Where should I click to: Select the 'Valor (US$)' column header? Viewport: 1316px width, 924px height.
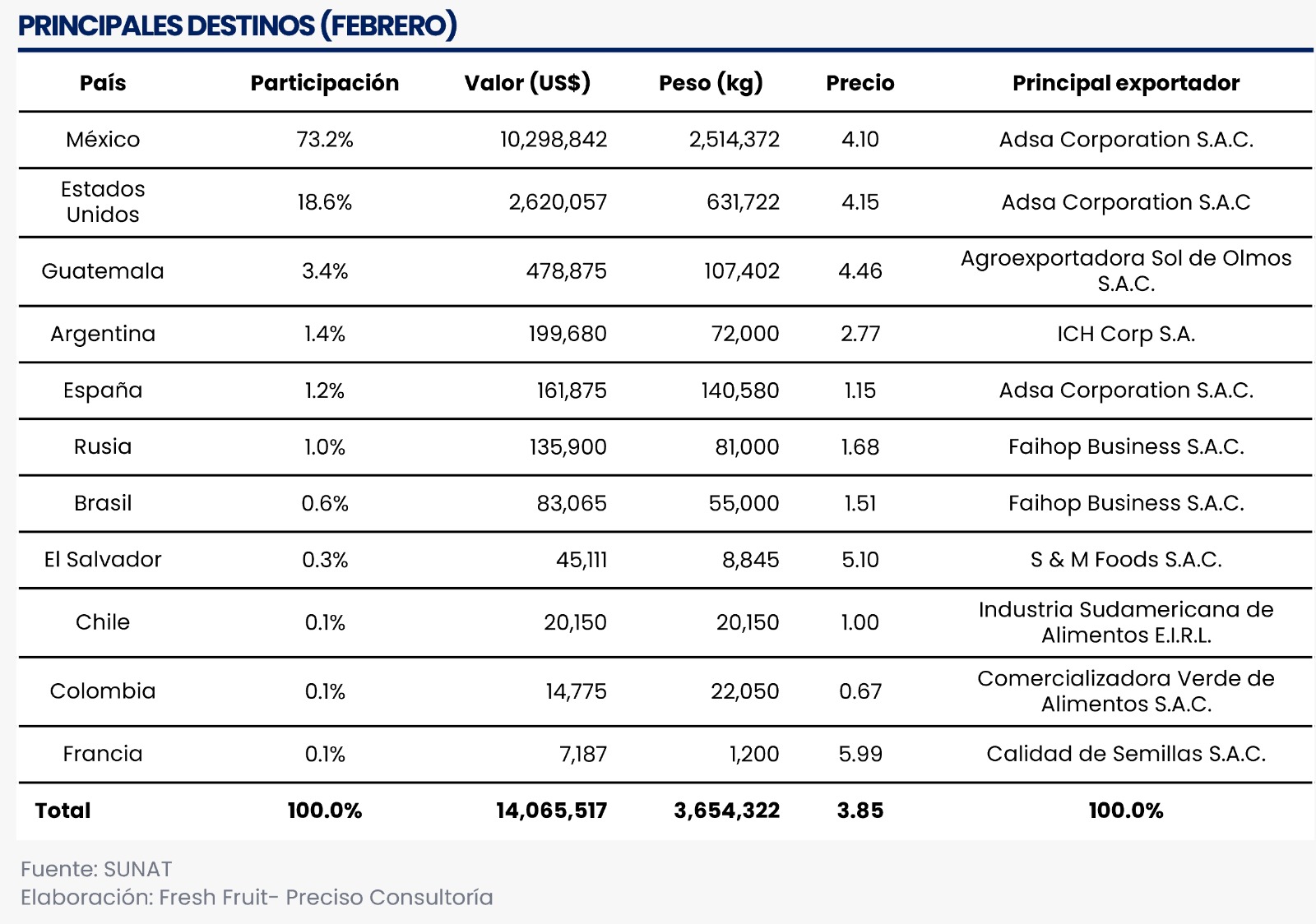coord(527,83)
